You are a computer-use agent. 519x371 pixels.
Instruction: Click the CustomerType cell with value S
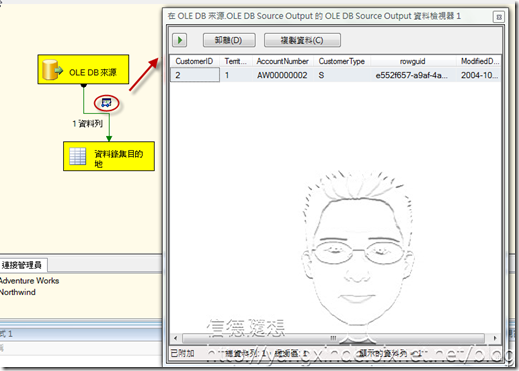point(342,75)
